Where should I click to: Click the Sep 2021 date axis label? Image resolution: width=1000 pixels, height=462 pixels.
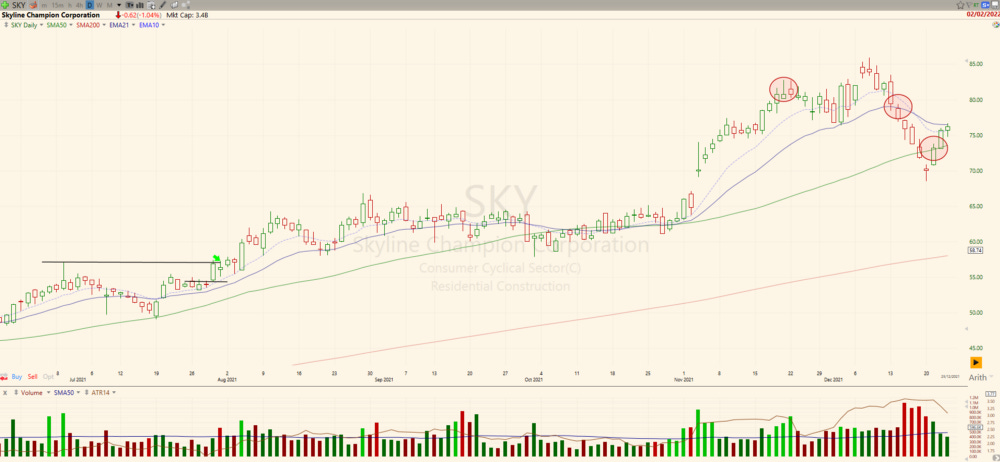click(x=383, y=380)
